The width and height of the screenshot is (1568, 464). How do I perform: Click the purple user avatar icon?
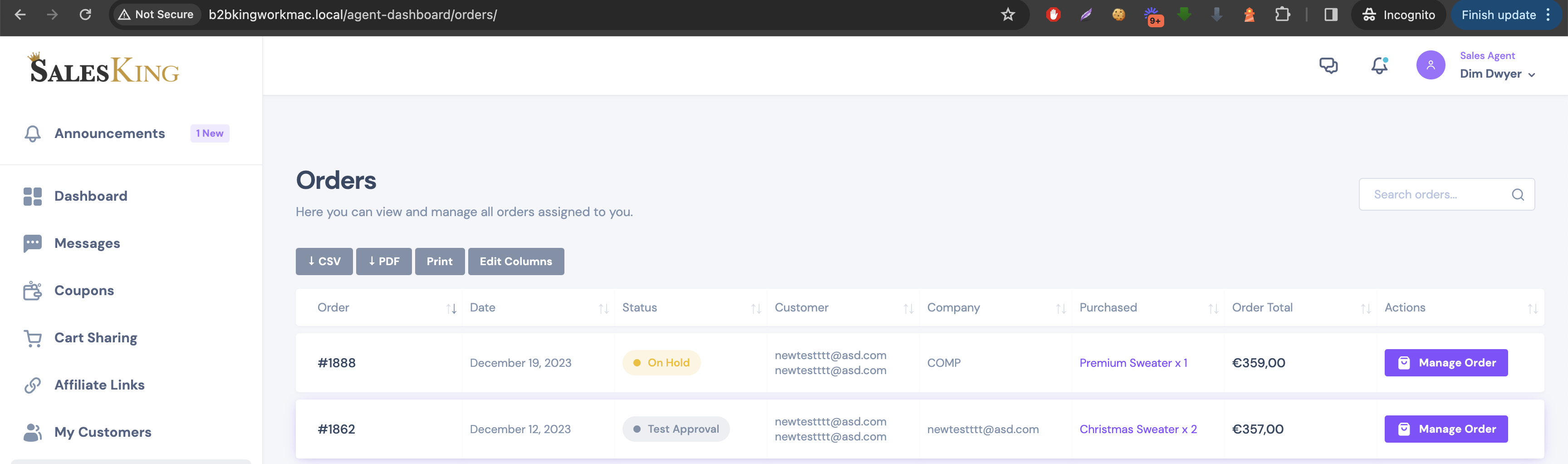(x=1431, y=65)
